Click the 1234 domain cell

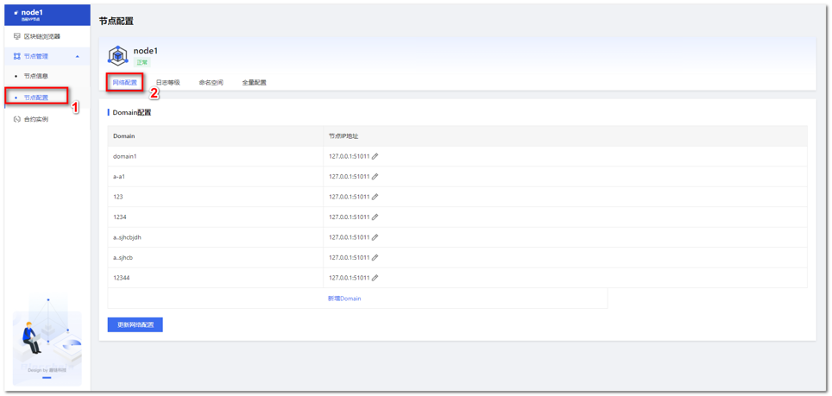coord(215,217)
